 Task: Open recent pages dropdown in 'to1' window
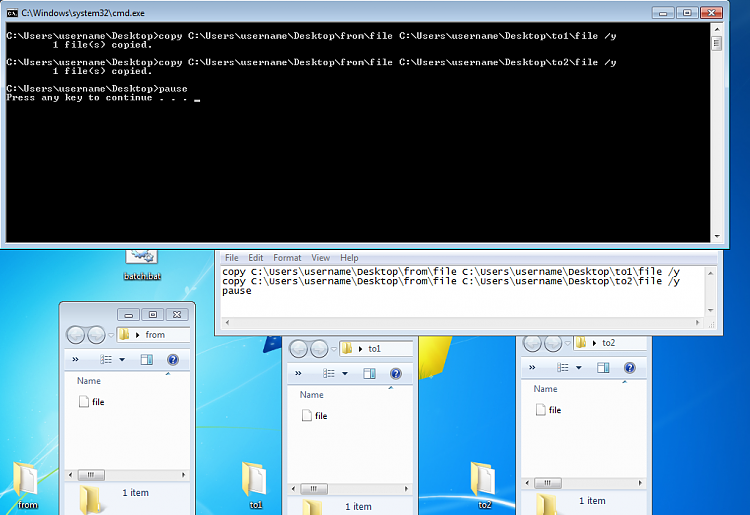click(334, 349)
